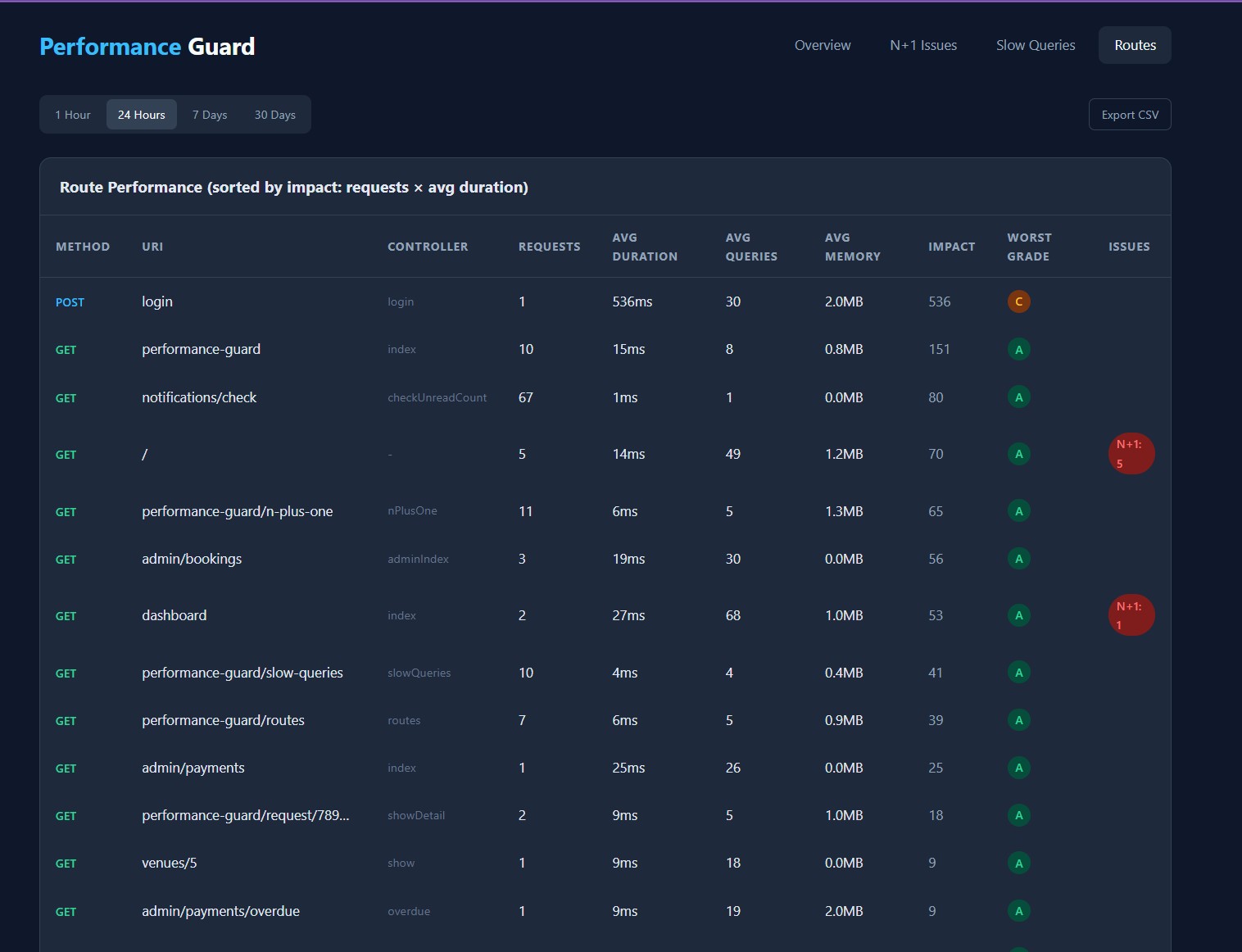
Task: Open the performance-guard/n-plus-one route
Action: tap(237, 511)
